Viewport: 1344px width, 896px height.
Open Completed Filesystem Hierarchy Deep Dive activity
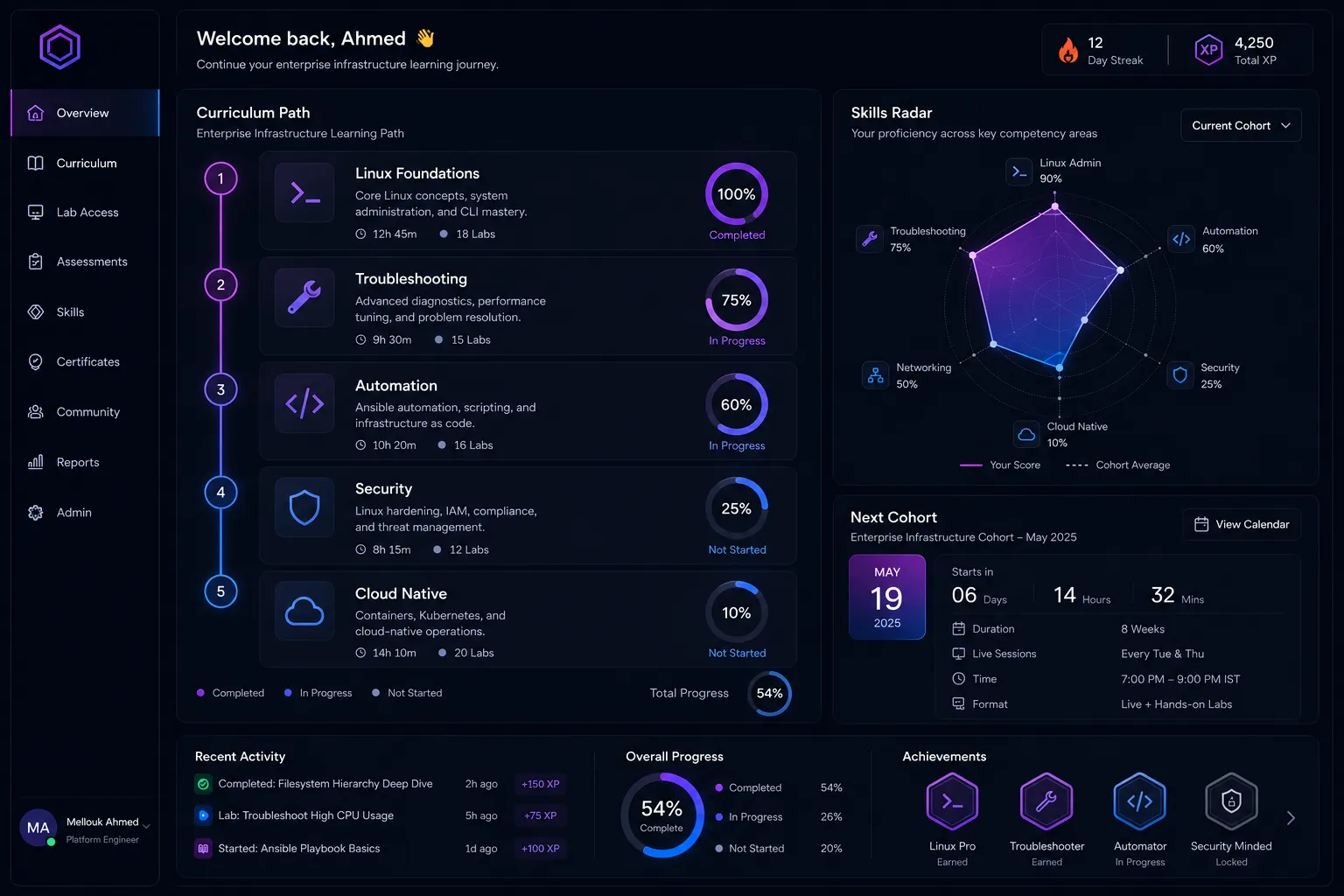[325, 784]
